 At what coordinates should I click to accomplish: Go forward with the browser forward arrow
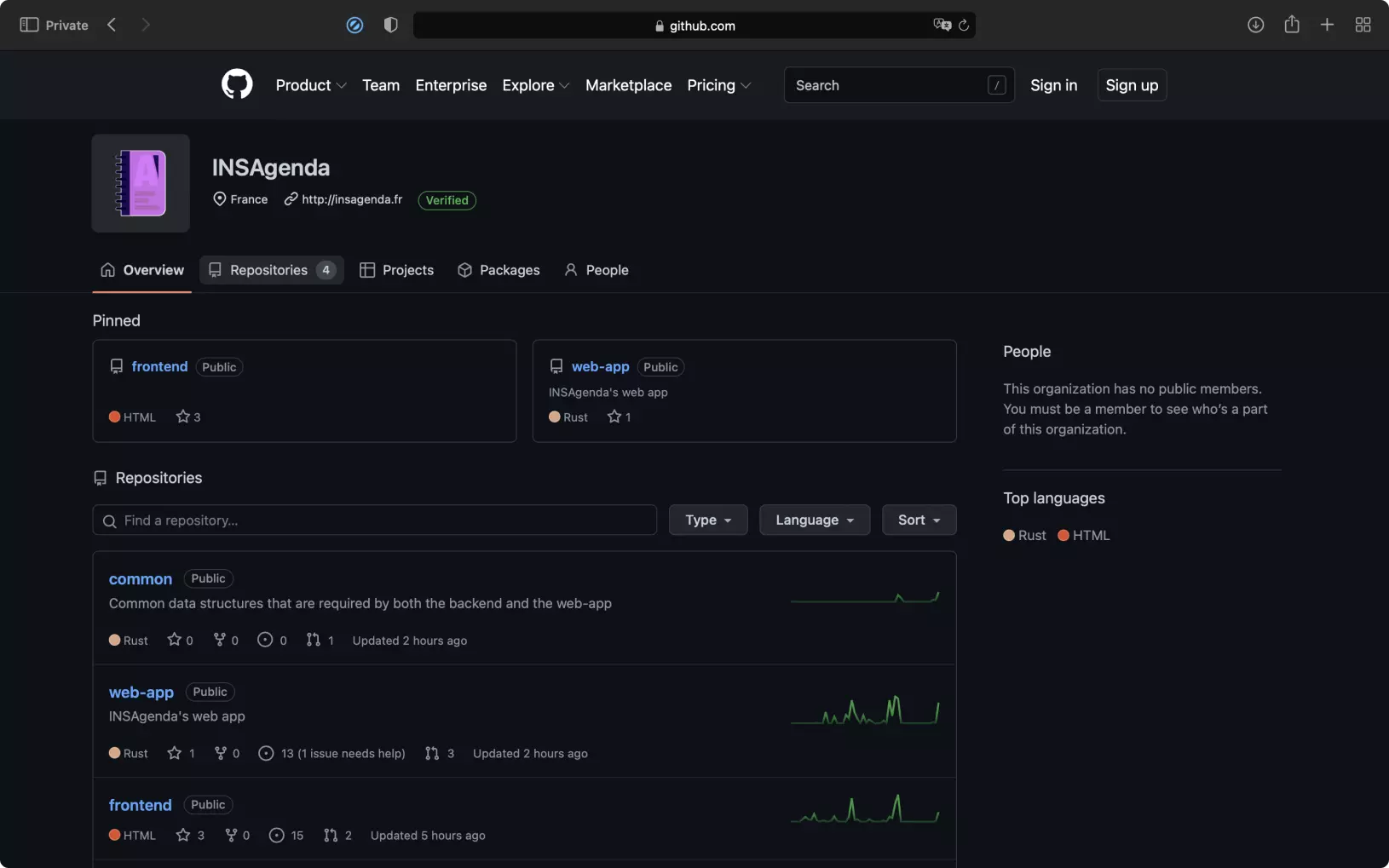coord(146,25)
